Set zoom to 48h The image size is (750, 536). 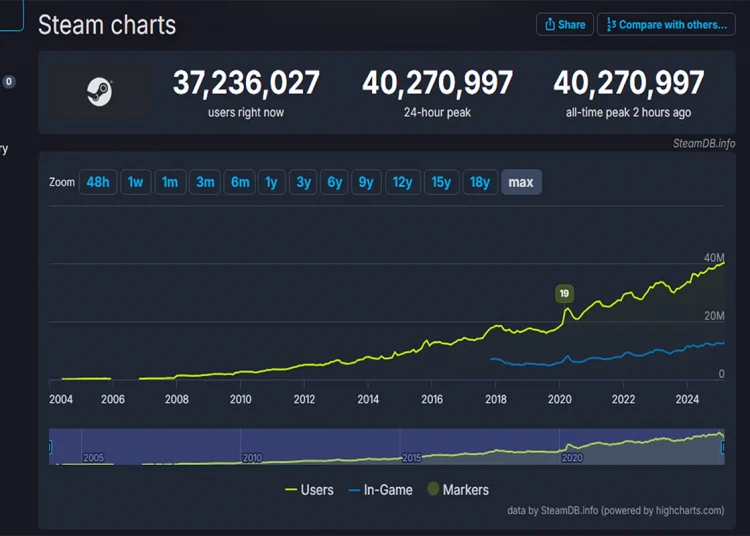tap(98, 182)
